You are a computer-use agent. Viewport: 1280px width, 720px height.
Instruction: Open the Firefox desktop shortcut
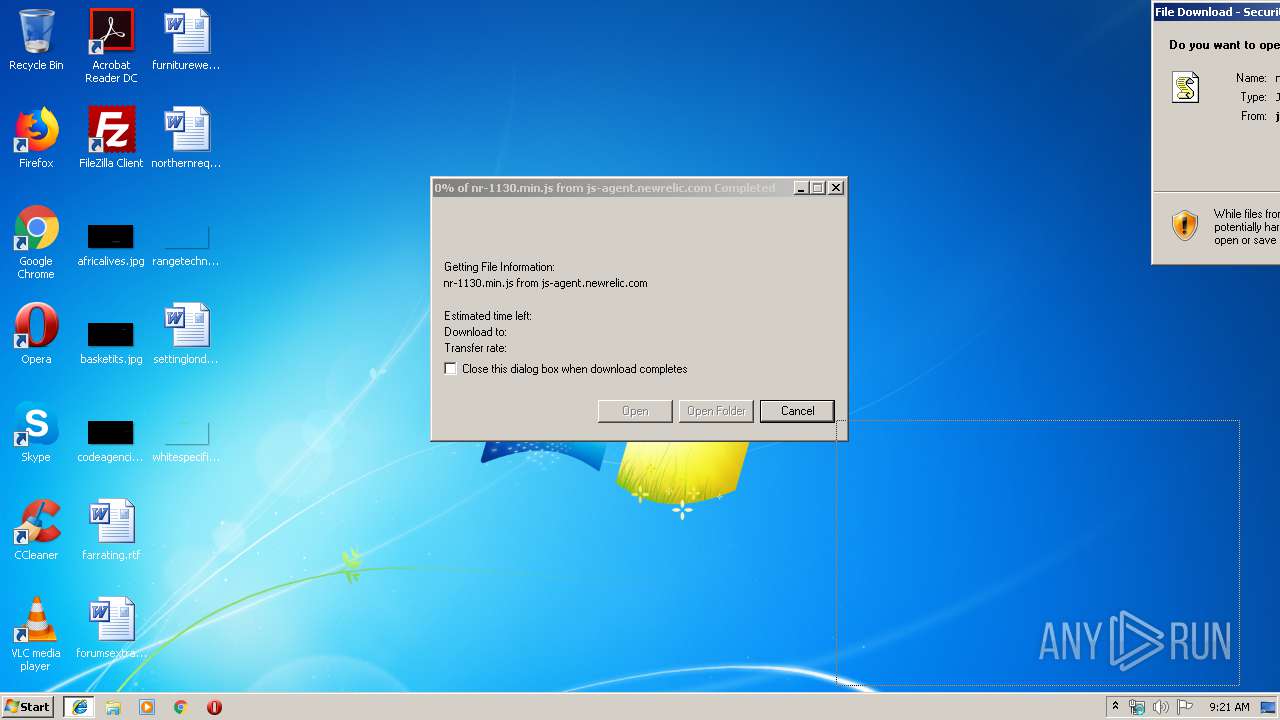(36, 138)
